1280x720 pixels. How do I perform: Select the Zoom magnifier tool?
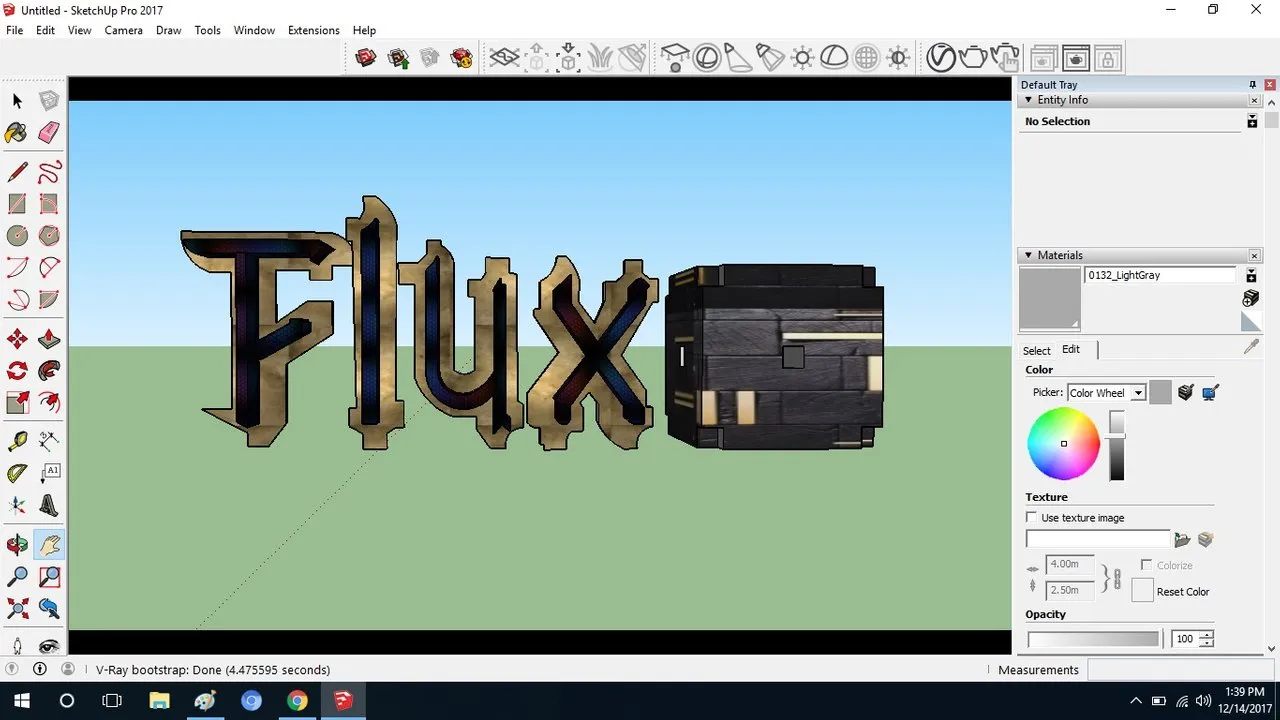pos(17,577)
